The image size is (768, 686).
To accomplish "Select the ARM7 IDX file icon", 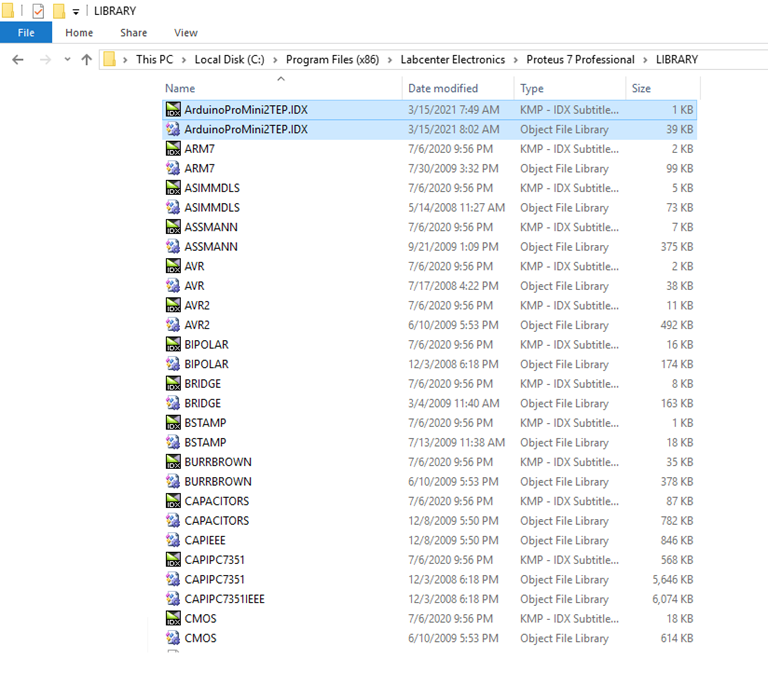I will pyautogui.click(x=173, y=149).
